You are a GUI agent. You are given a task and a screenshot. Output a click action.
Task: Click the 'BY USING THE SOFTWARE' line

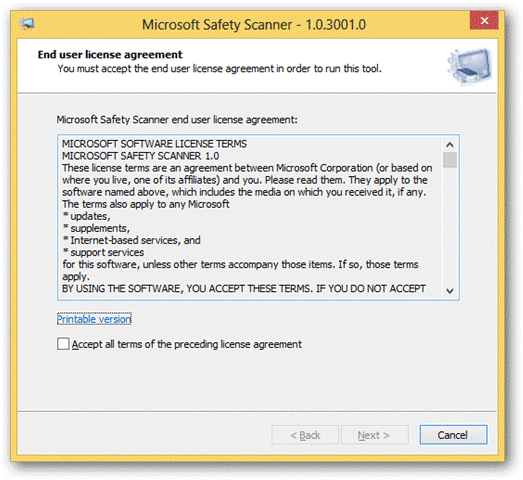click(x=244, y=288)
